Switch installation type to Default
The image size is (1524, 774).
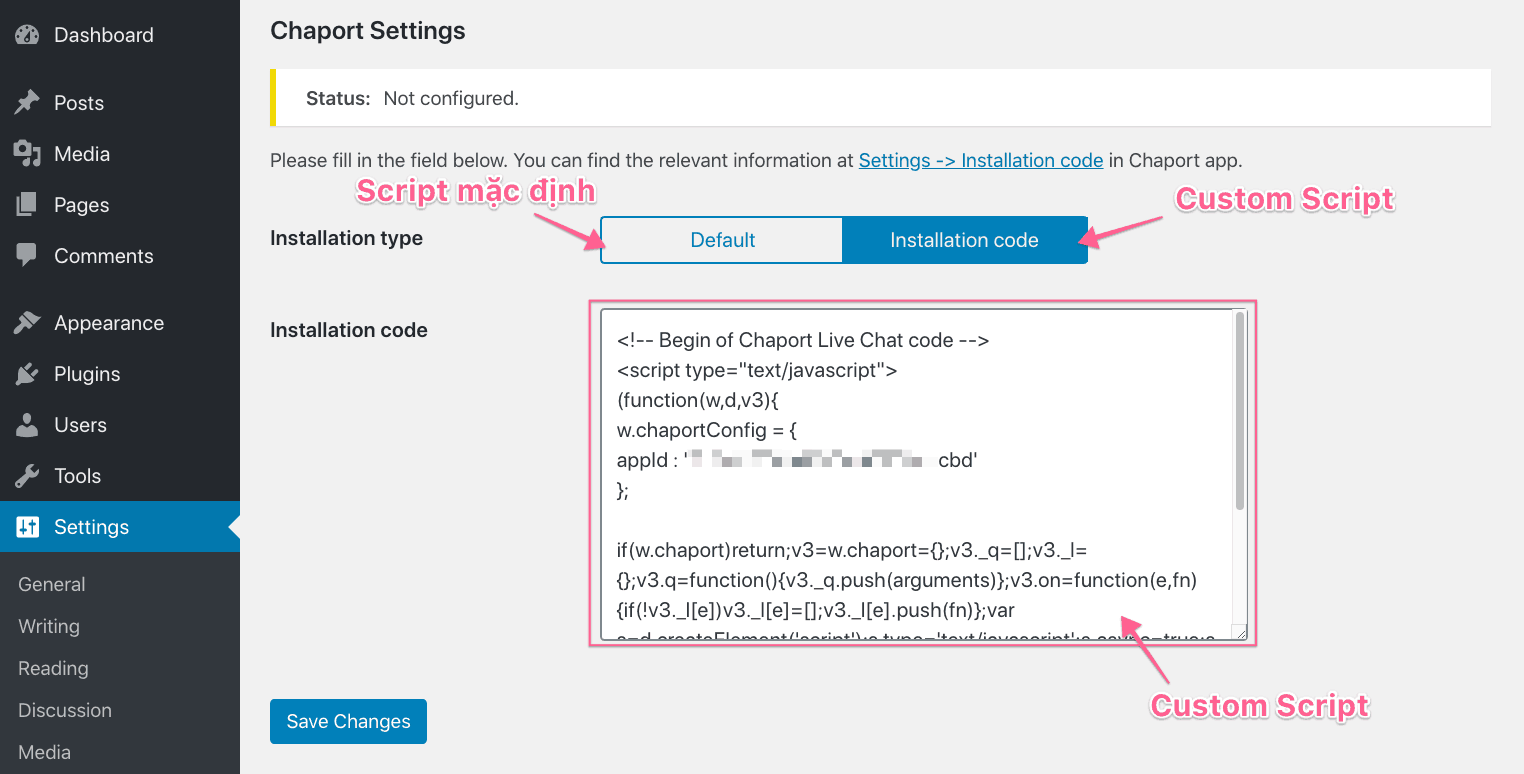[x=722, y=240]
